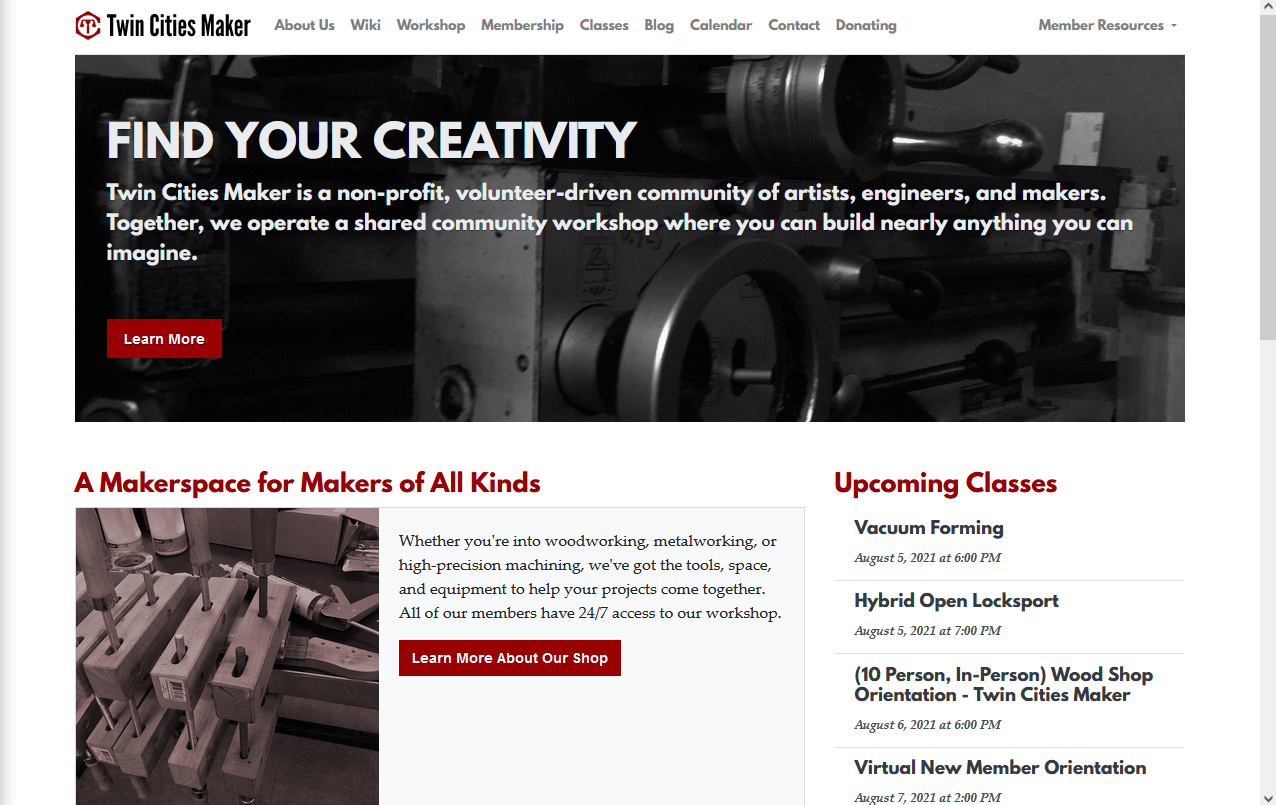Open the Vacuum Forming class link
The height and width of the screenshot is (805, 1276).
coord(929,528)
